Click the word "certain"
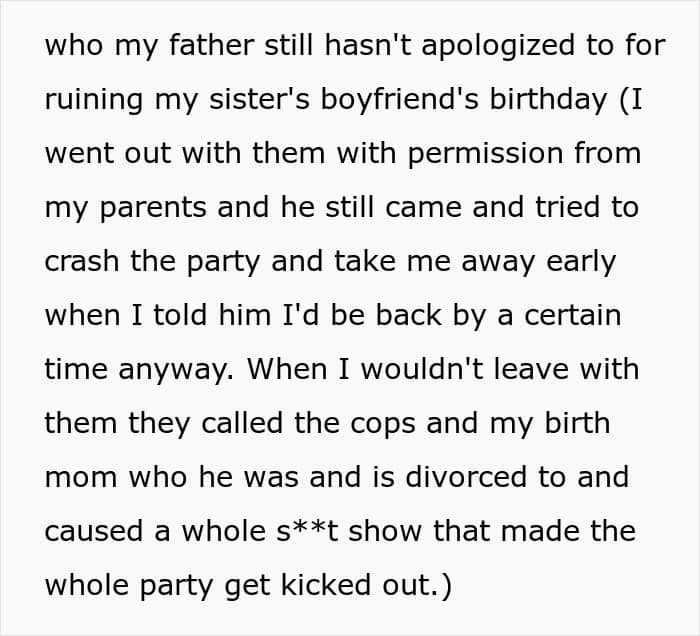The width and height of the screenshot is (700, 636). click(x=573, y=315)
